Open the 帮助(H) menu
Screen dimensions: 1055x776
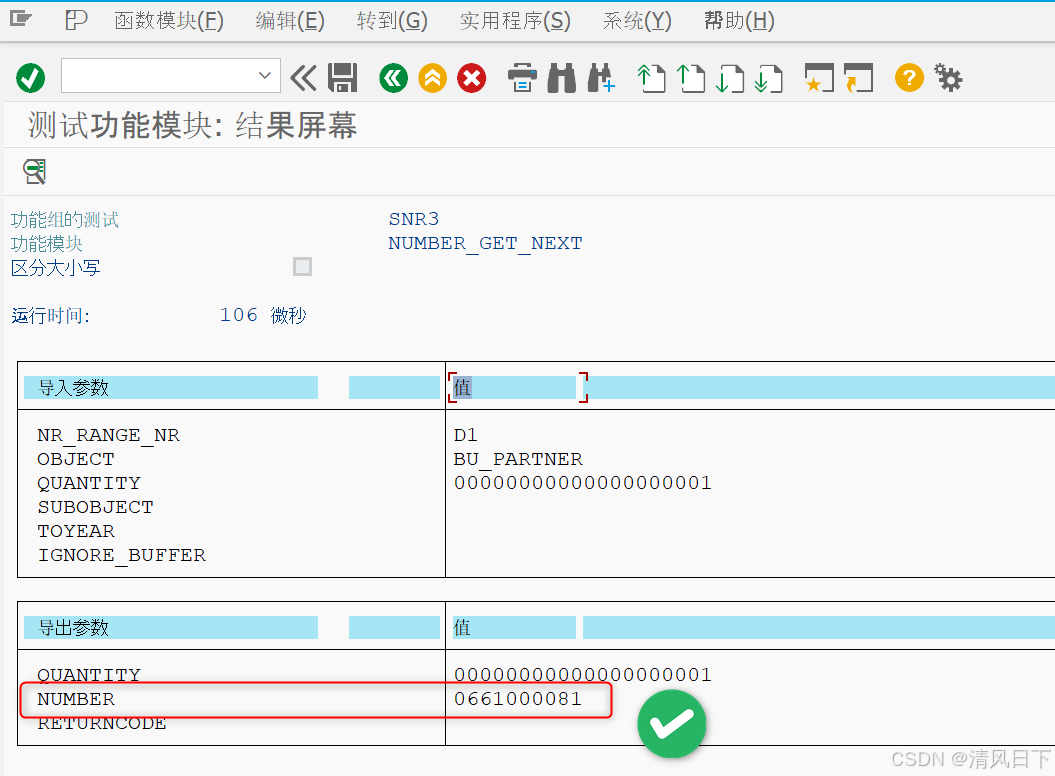(739, 21)
